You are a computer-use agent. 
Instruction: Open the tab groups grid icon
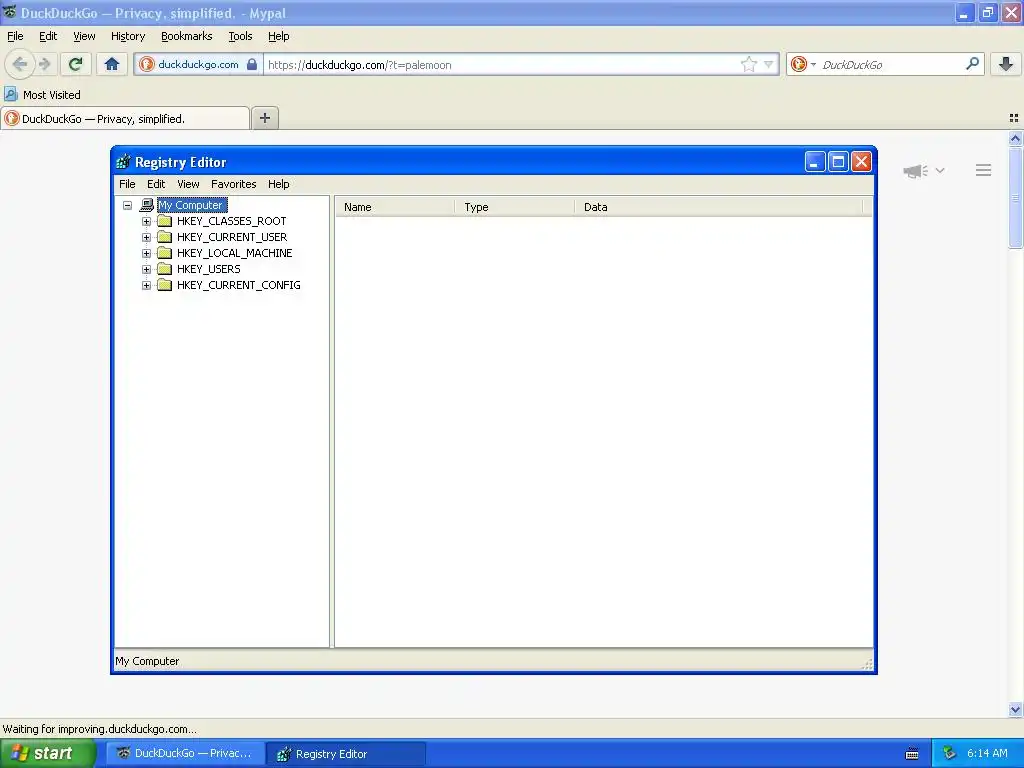(x=1014, y=118)
